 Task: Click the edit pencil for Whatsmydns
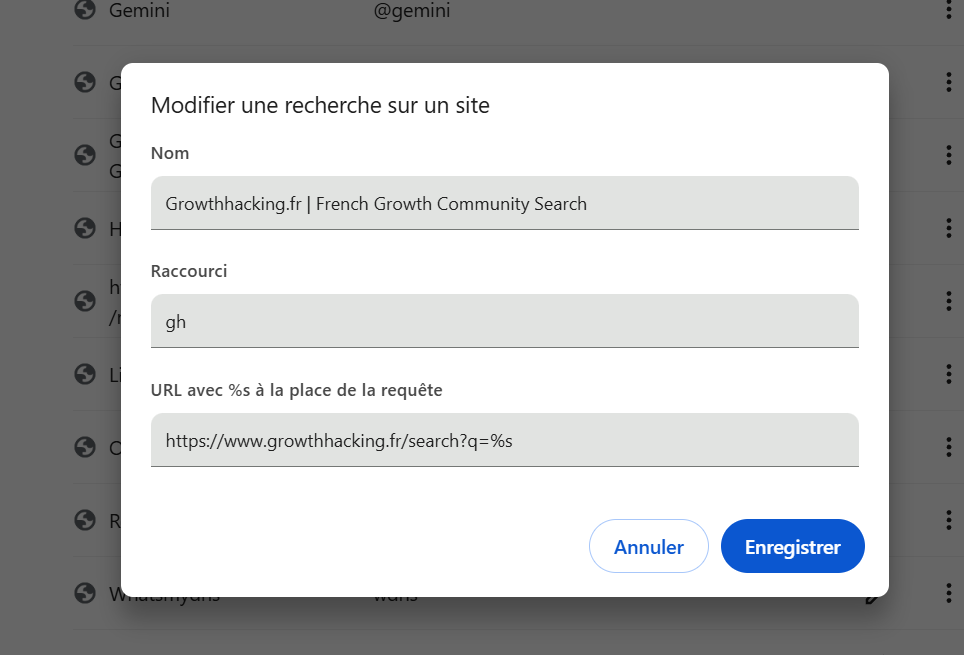point(873,597)
